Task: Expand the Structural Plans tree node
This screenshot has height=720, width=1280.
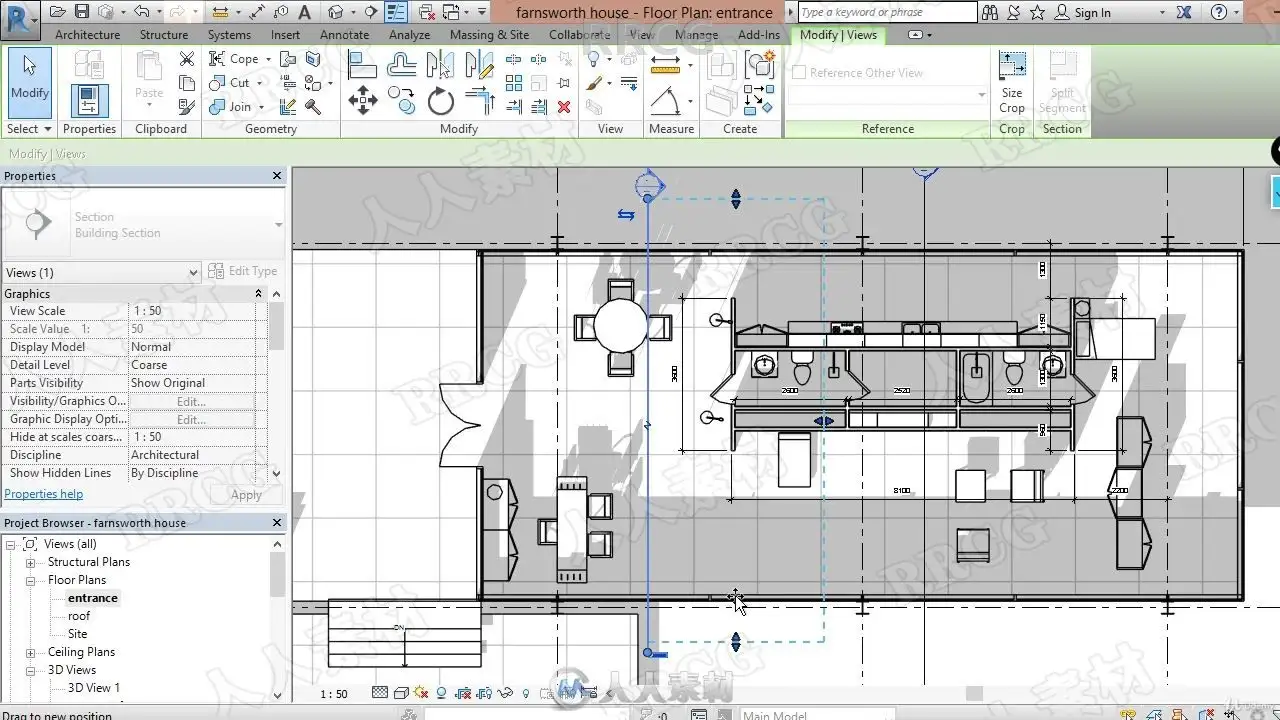Action: 31,562
